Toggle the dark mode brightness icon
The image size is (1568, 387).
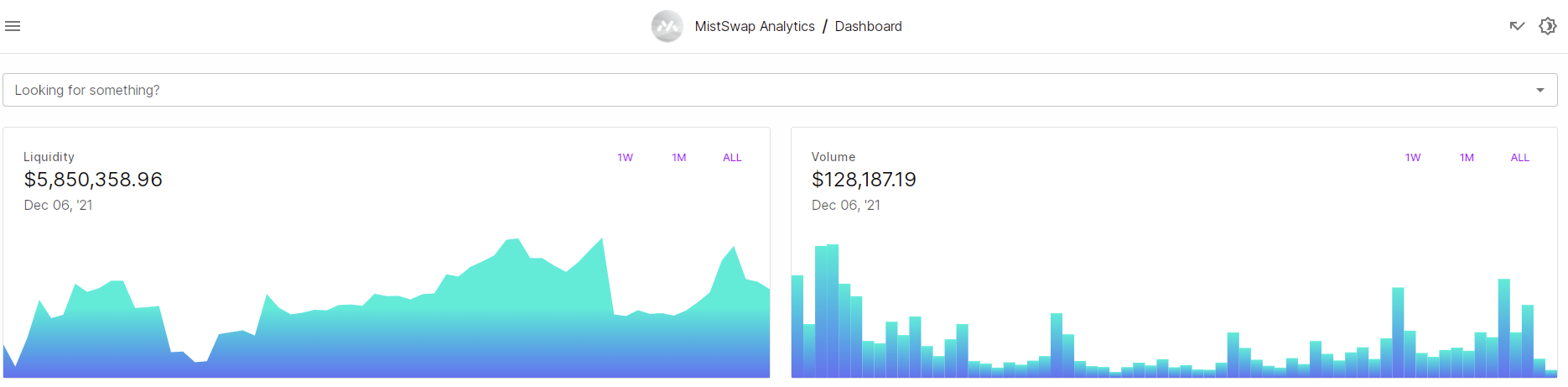point(1548,26)
